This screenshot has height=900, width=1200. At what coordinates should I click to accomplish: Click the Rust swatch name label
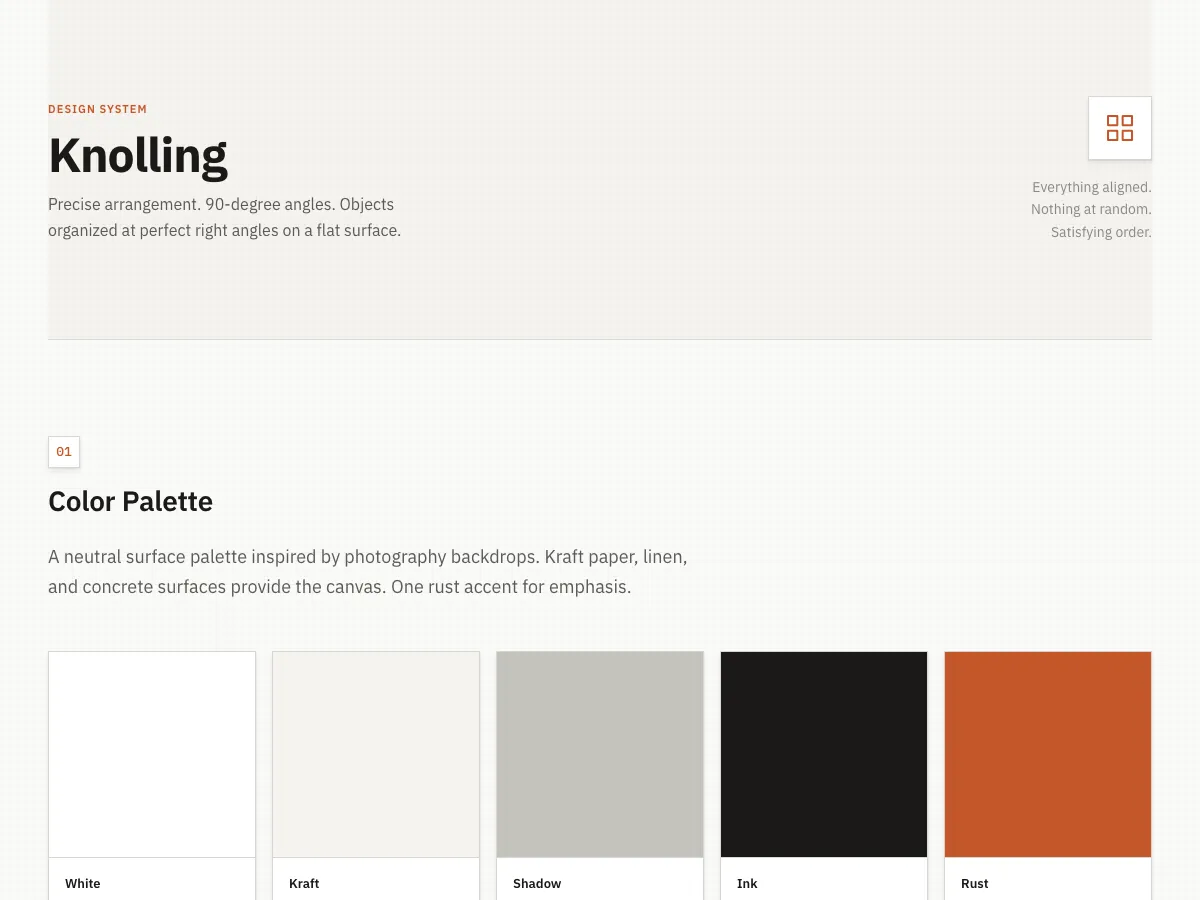(x=974, y=883)
